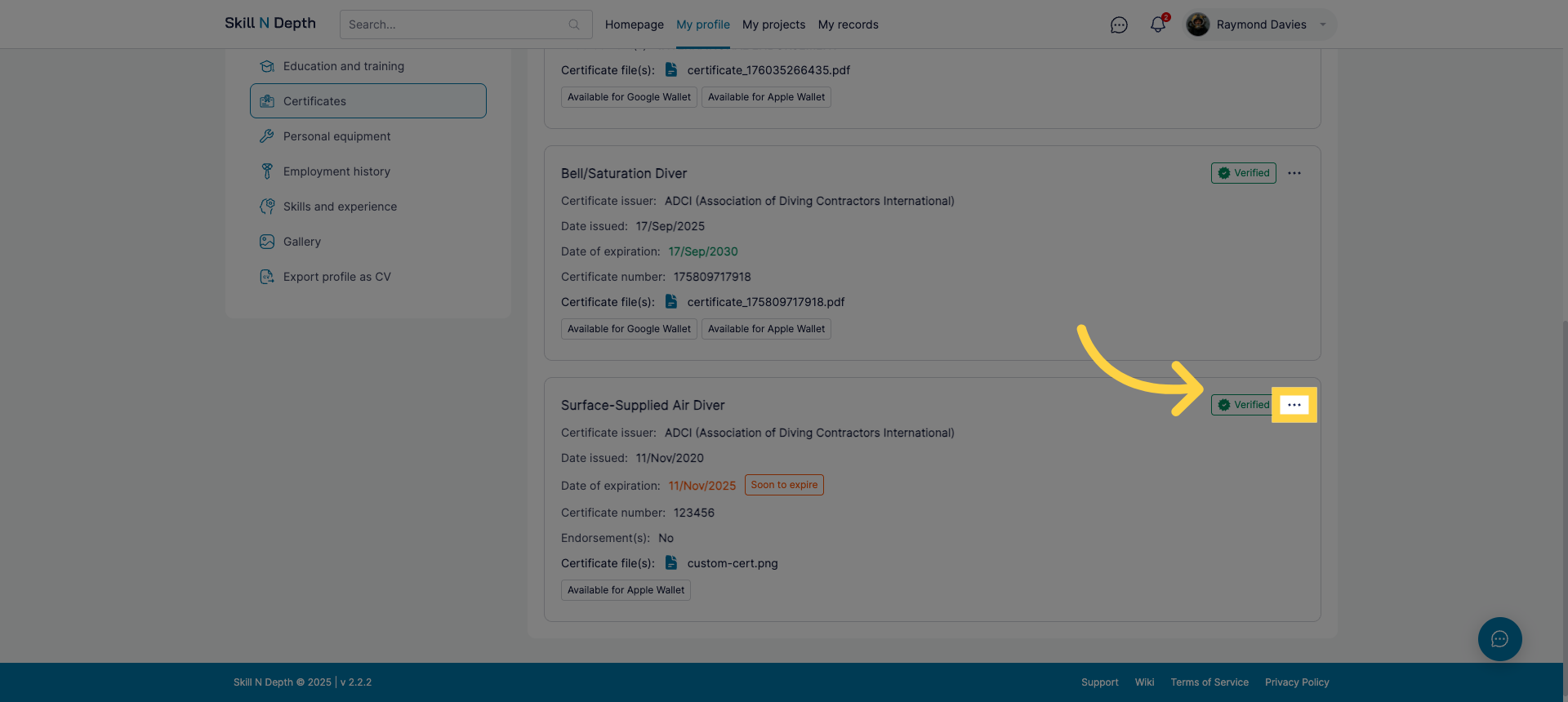Click the Certificates badge icon
The image size is (1568, 702).
(x=267, y=101)
